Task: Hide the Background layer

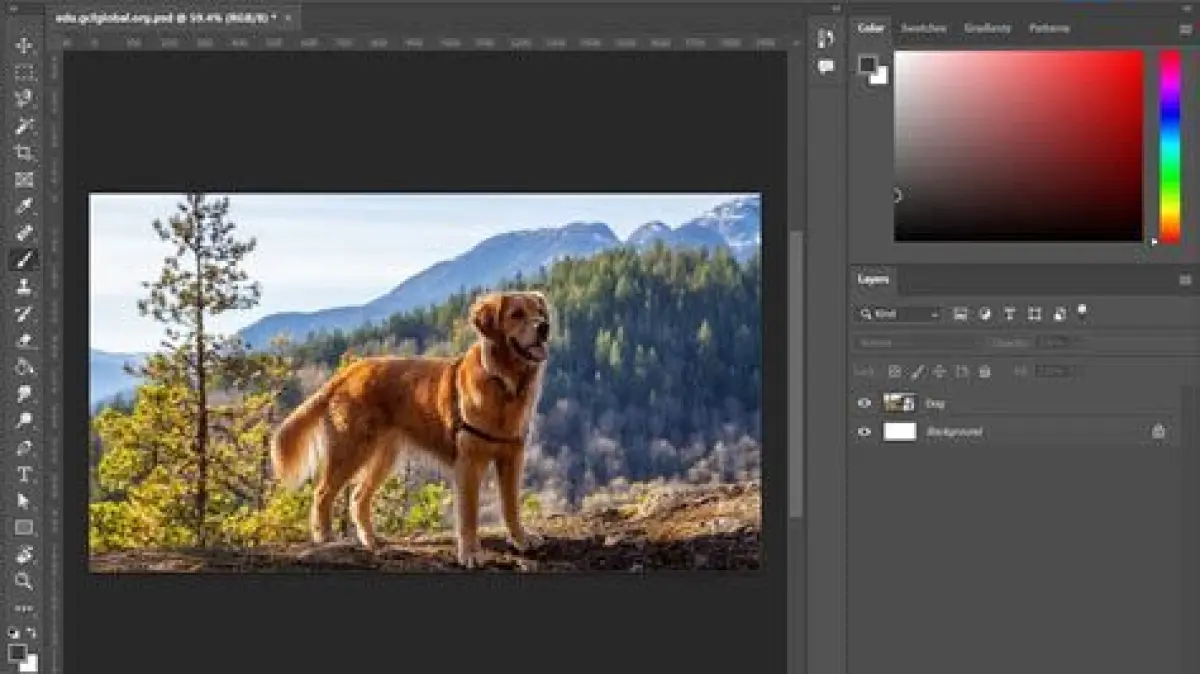Action: point(864,432)
